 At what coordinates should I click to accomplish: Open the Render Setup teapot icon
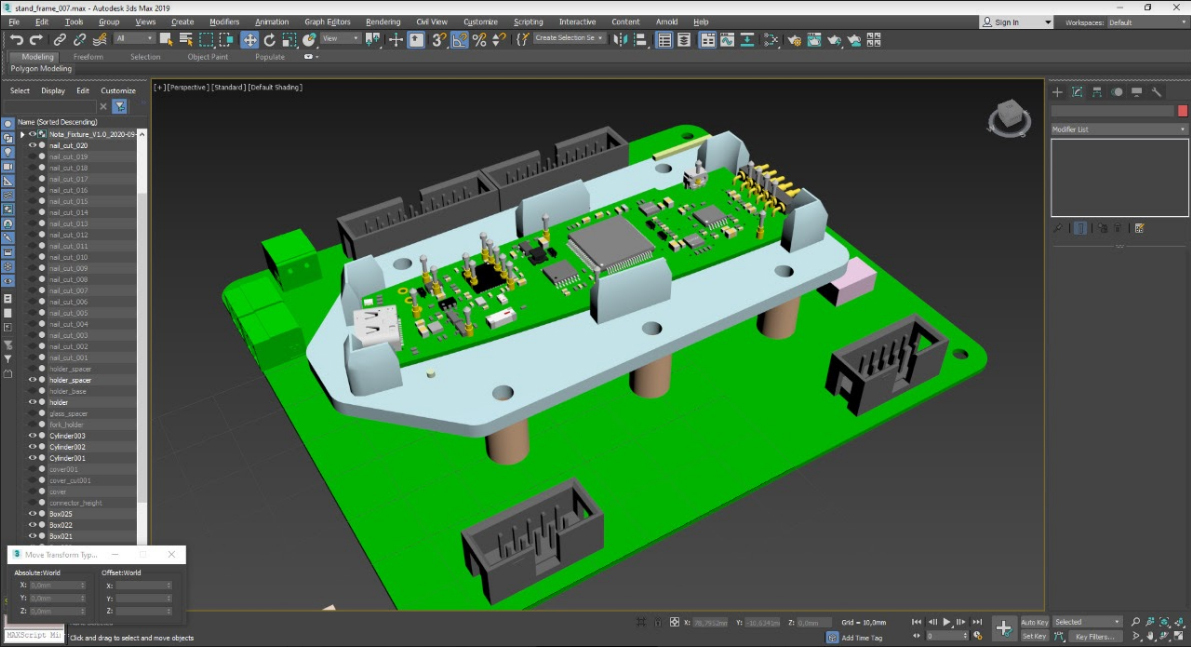[794, 40]
